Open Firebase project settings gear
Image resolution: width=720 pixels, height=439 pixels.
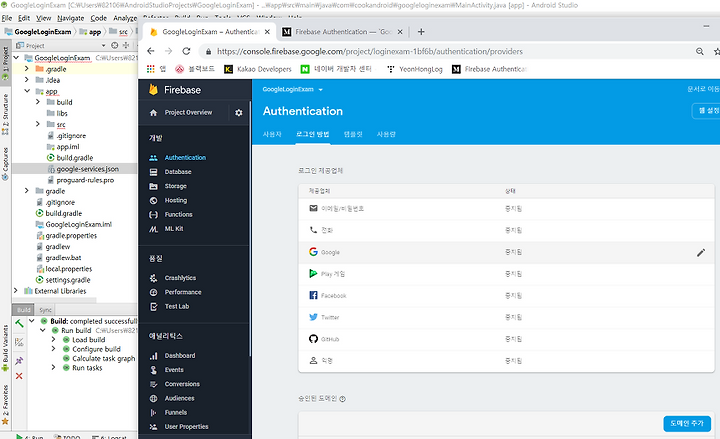(238, 113)
